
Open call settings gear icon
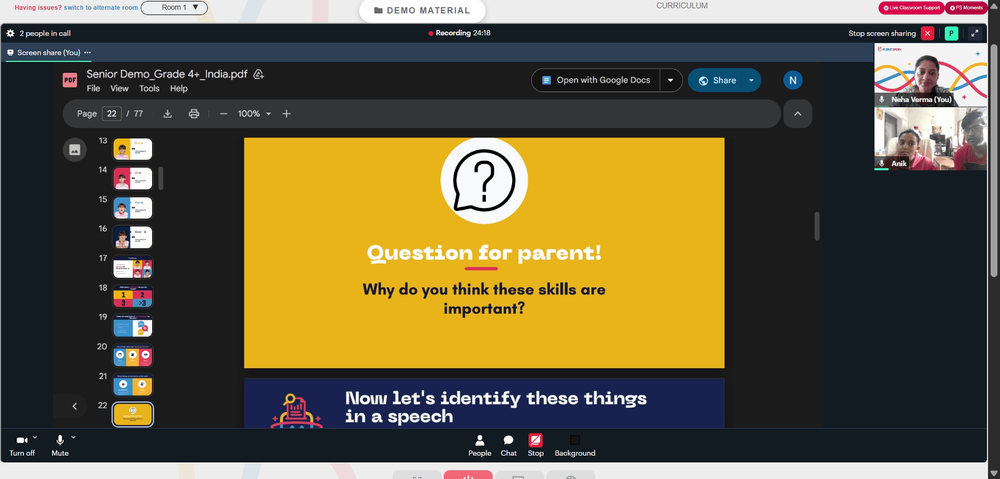point(10,33)
